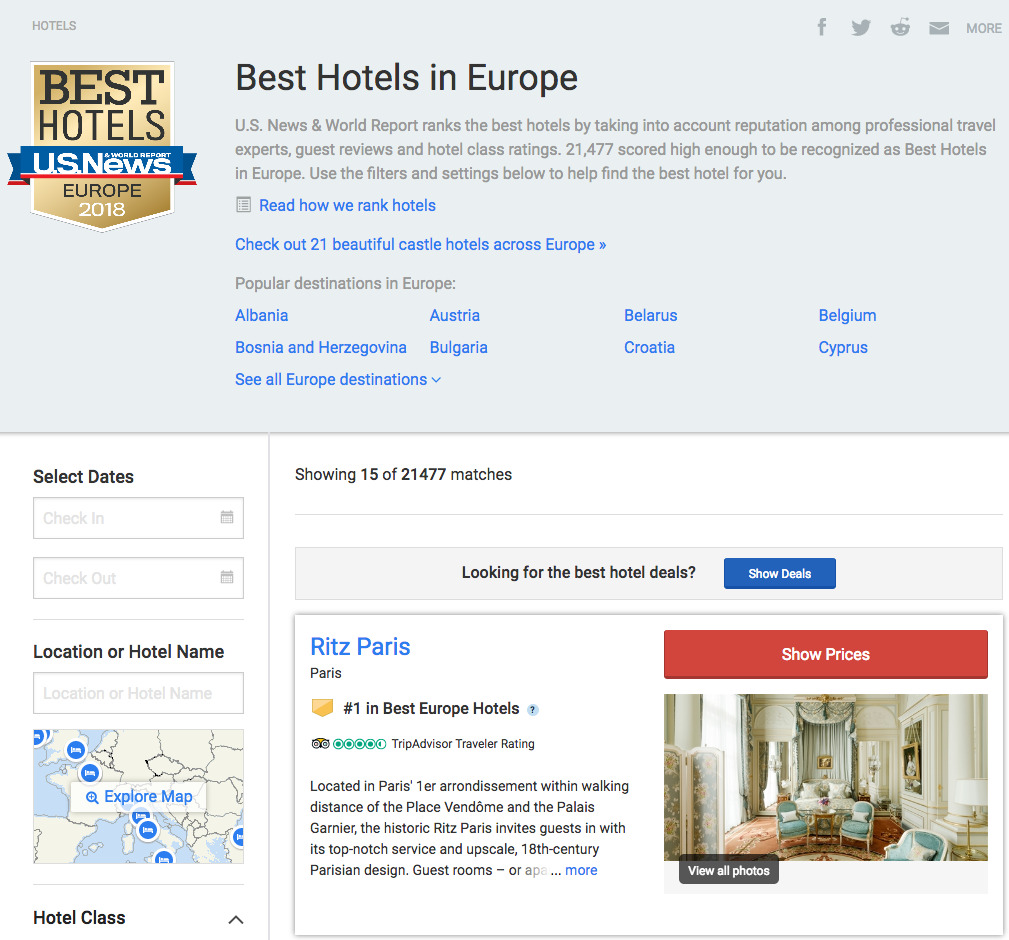Open the Ritz Paris room photo

coord(826,777)
